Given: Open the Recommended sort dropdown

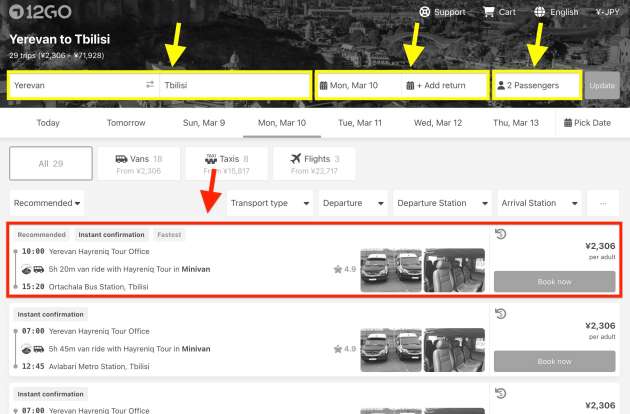Looking at the screenshot, I should [47, 203].
